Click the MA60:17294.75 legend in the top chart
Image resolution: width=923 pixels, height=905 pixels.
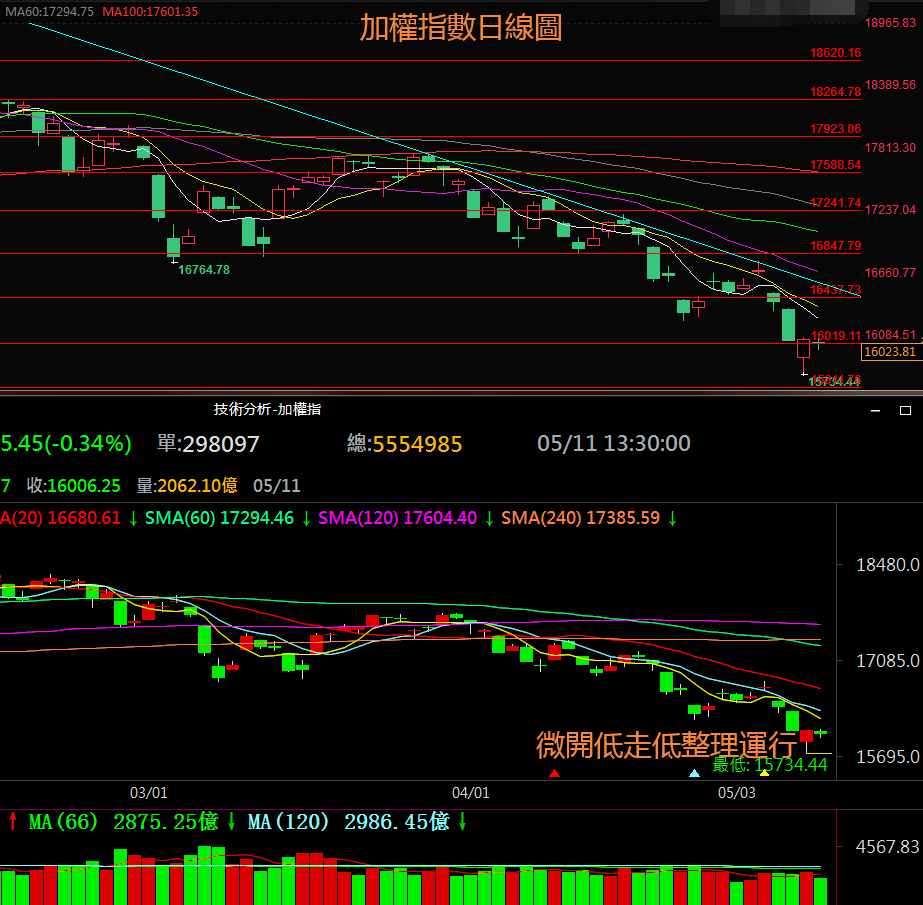pos(49,12)
